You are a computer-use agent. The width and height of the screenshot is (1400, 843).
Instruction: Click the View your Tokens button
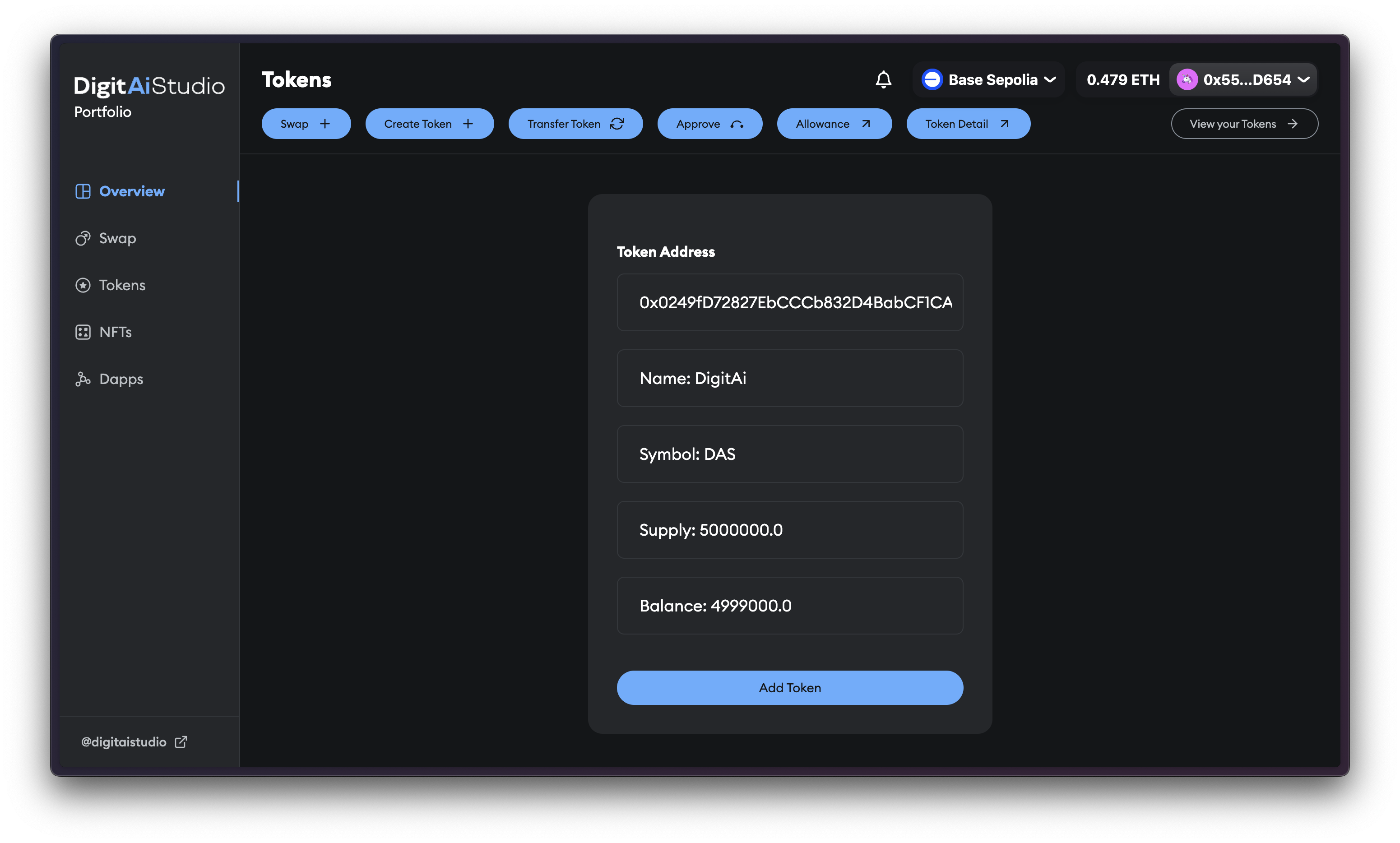point(1244,124)
